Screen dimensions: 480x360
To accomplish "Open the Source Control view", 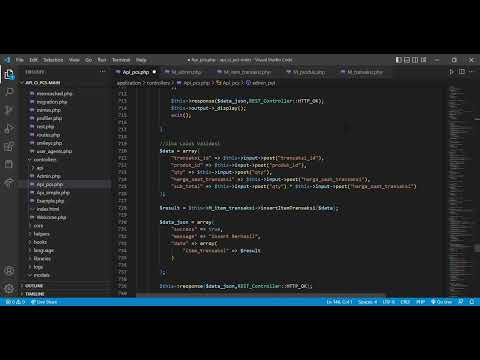I will (x=9, y=110).
